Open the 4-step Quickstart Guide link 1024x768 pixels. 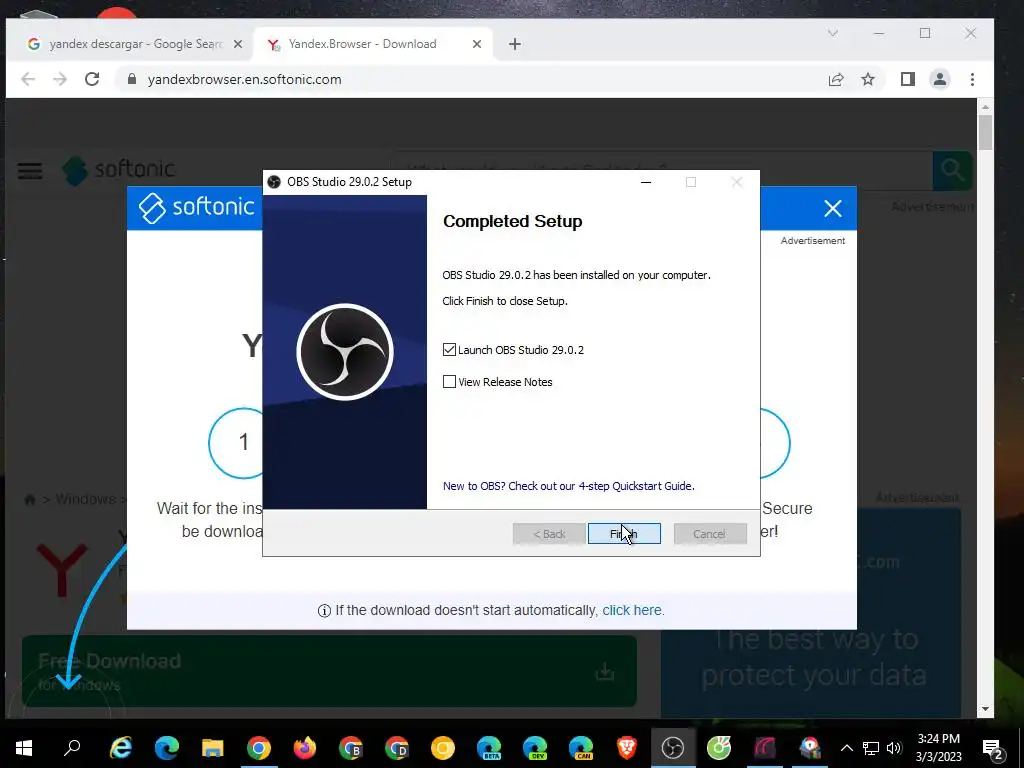[x=568, y=486]
